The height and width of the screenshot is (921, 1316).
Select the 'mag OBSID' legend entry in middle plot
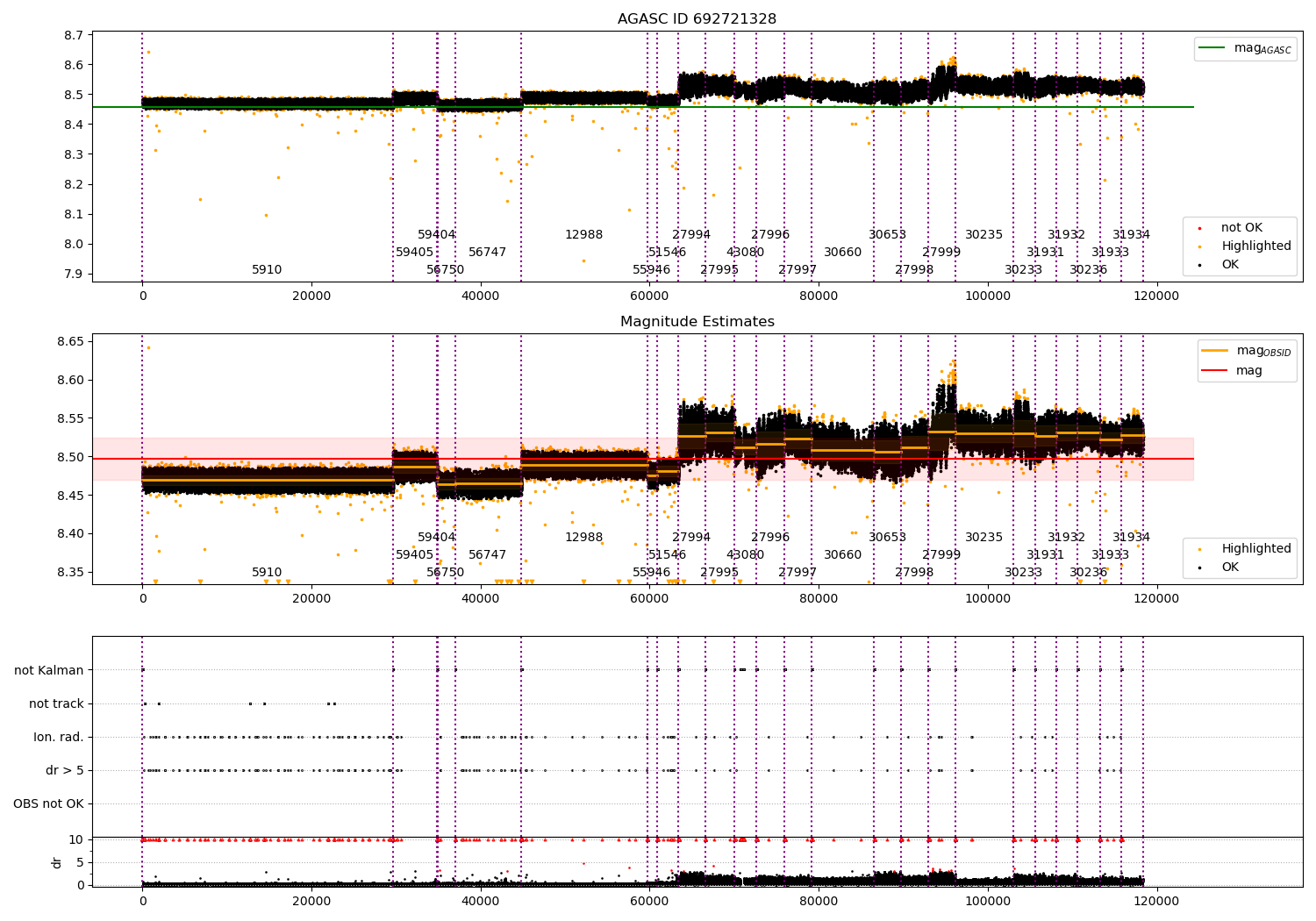1246,351
